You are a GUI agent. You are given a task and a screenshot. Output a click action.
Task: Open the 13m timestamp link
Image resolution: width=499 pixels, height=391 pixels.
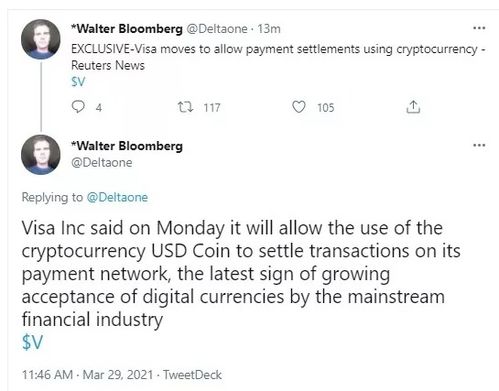tap(269, 29)
